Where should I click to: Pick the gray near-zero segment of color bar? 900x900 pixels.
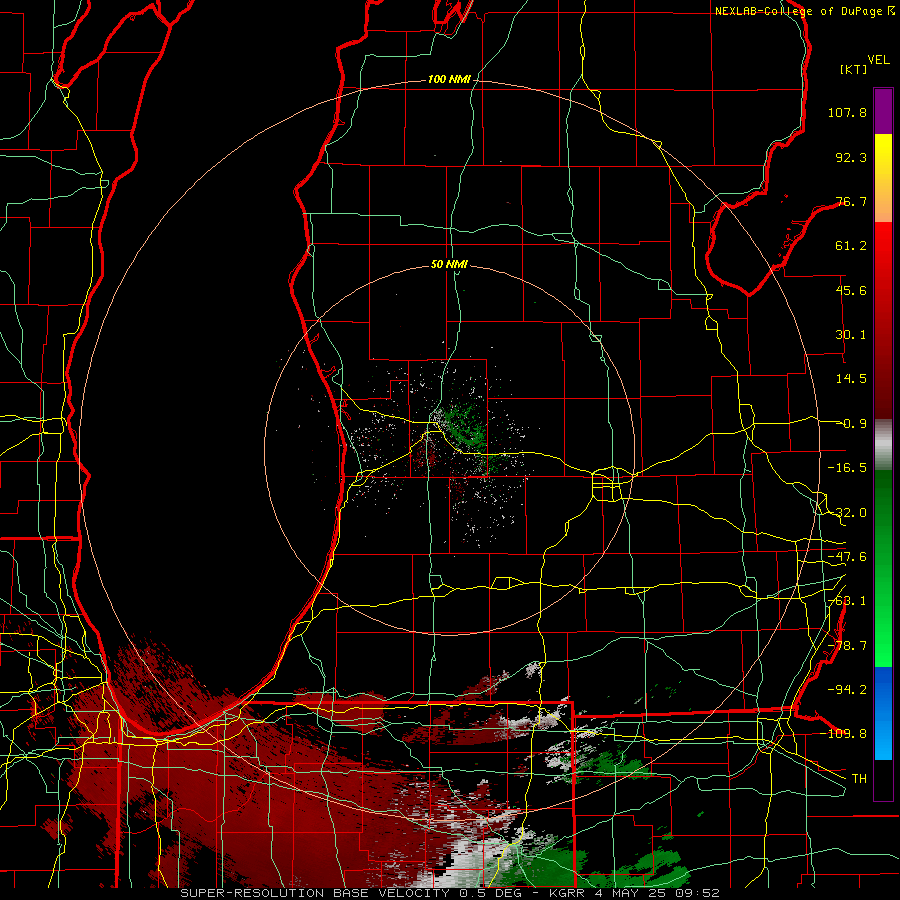point(883,445)
